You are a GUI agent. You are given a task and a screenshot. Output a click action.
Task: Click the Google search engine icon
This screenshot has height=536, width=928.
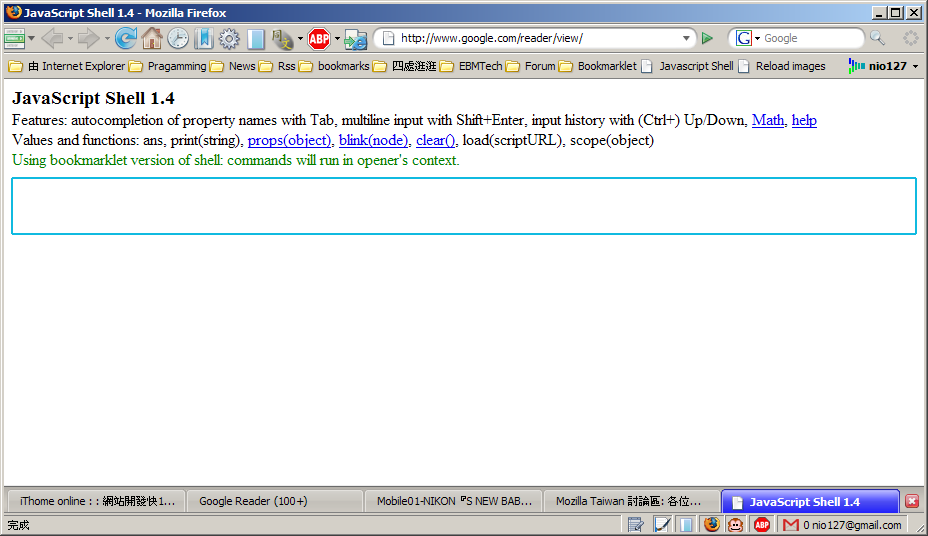point(743,38)
